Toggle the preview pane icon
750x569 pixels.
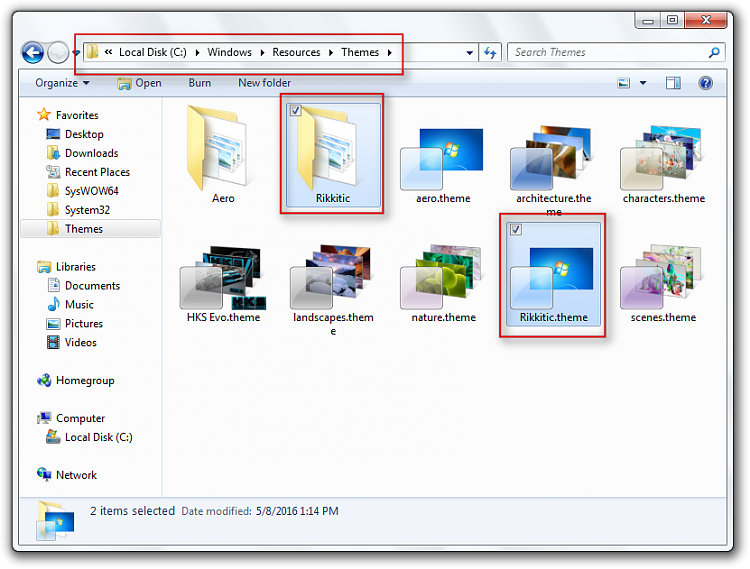coord(673,83)
